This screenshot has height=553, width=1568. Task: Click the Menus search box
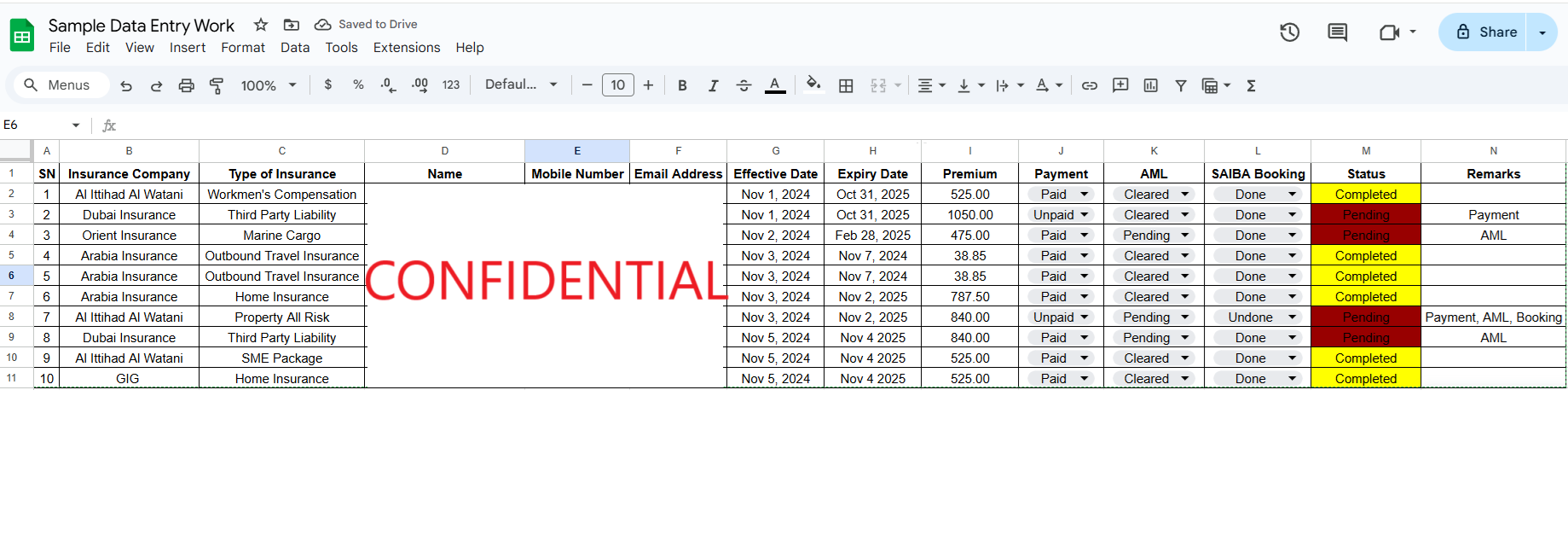click(x=58, y=85)
